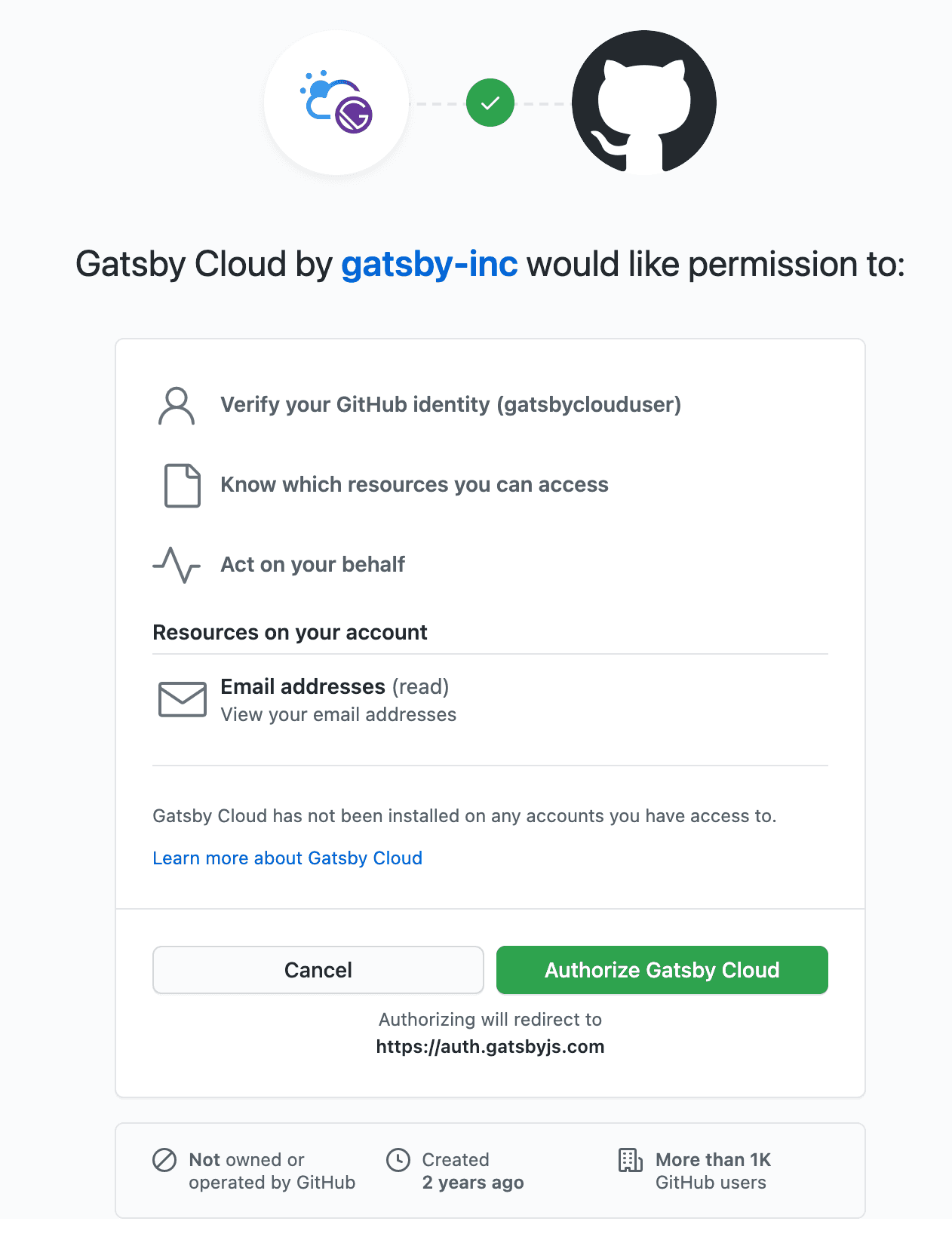
Task: Click the clock icon next to Created
Action: tap(398, 1159)
